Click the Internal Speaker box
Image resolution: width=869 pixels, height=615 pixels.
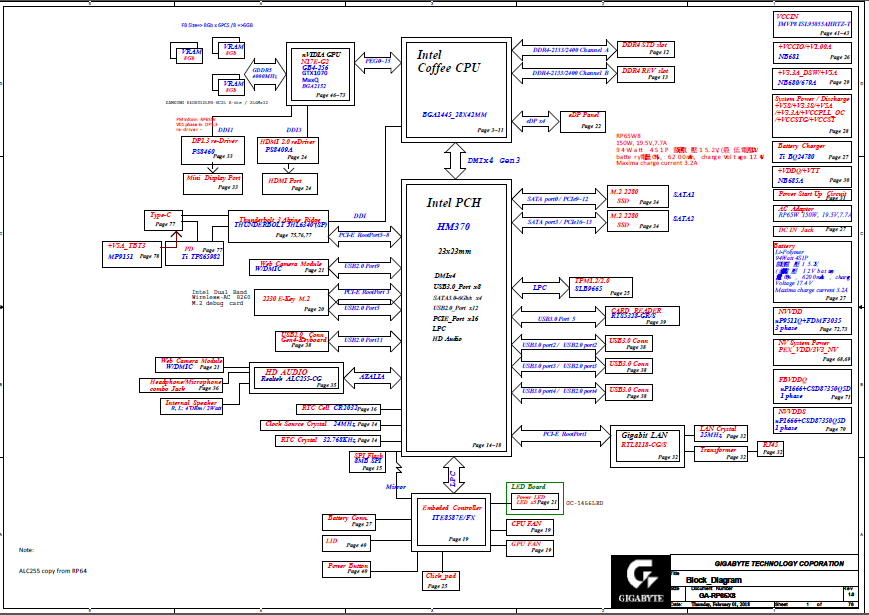click(x=191, y=406)
